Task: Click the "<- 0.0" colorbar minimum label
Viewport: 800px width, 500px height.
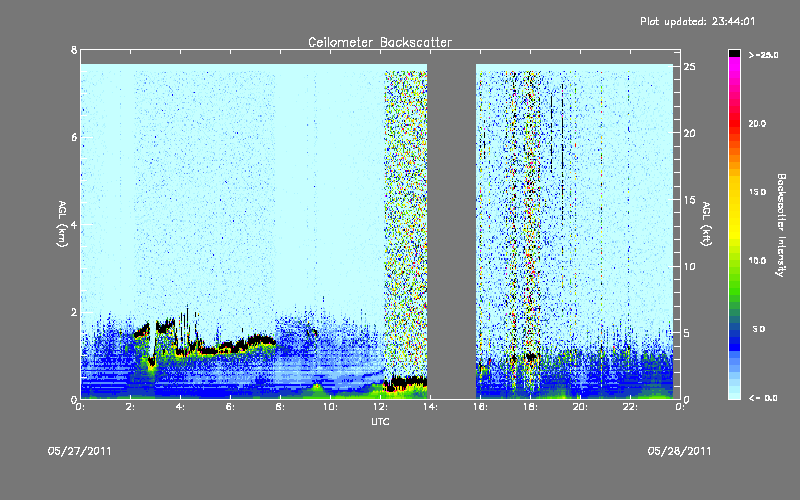Action: click(x=763, y=398)
